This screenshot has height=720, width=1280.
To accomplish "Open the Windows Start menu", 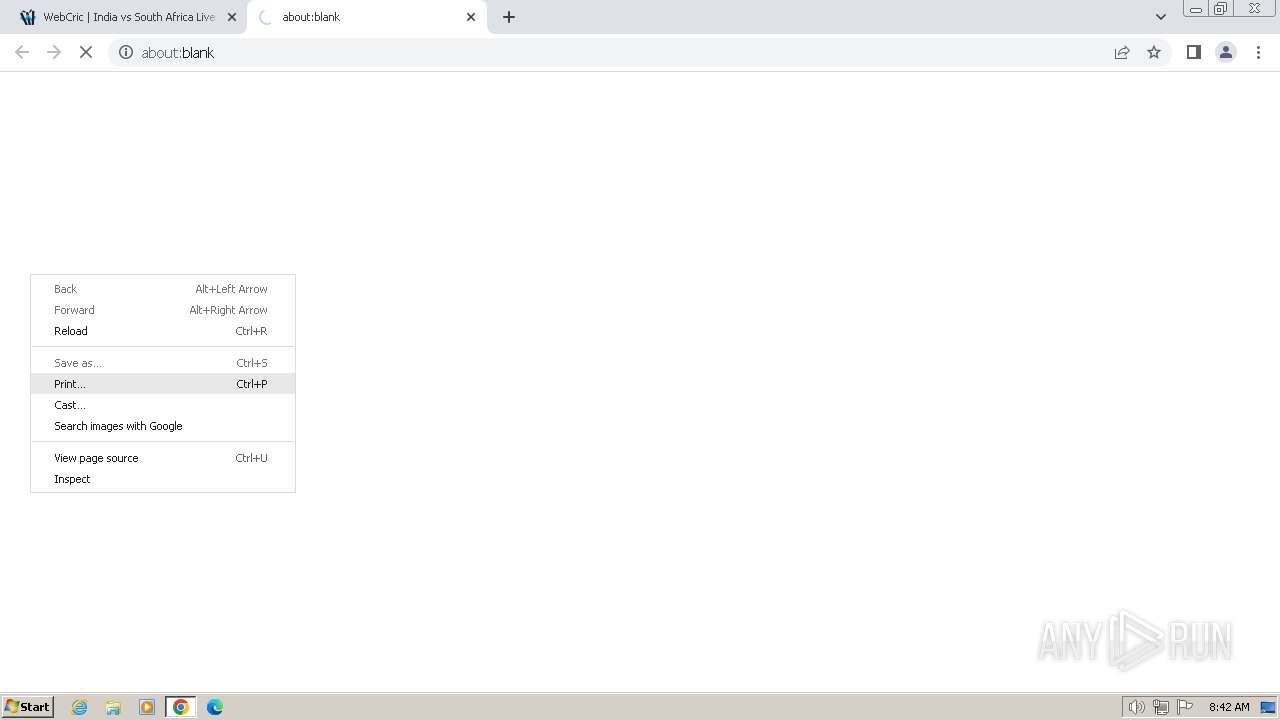I will coord(27,706).
